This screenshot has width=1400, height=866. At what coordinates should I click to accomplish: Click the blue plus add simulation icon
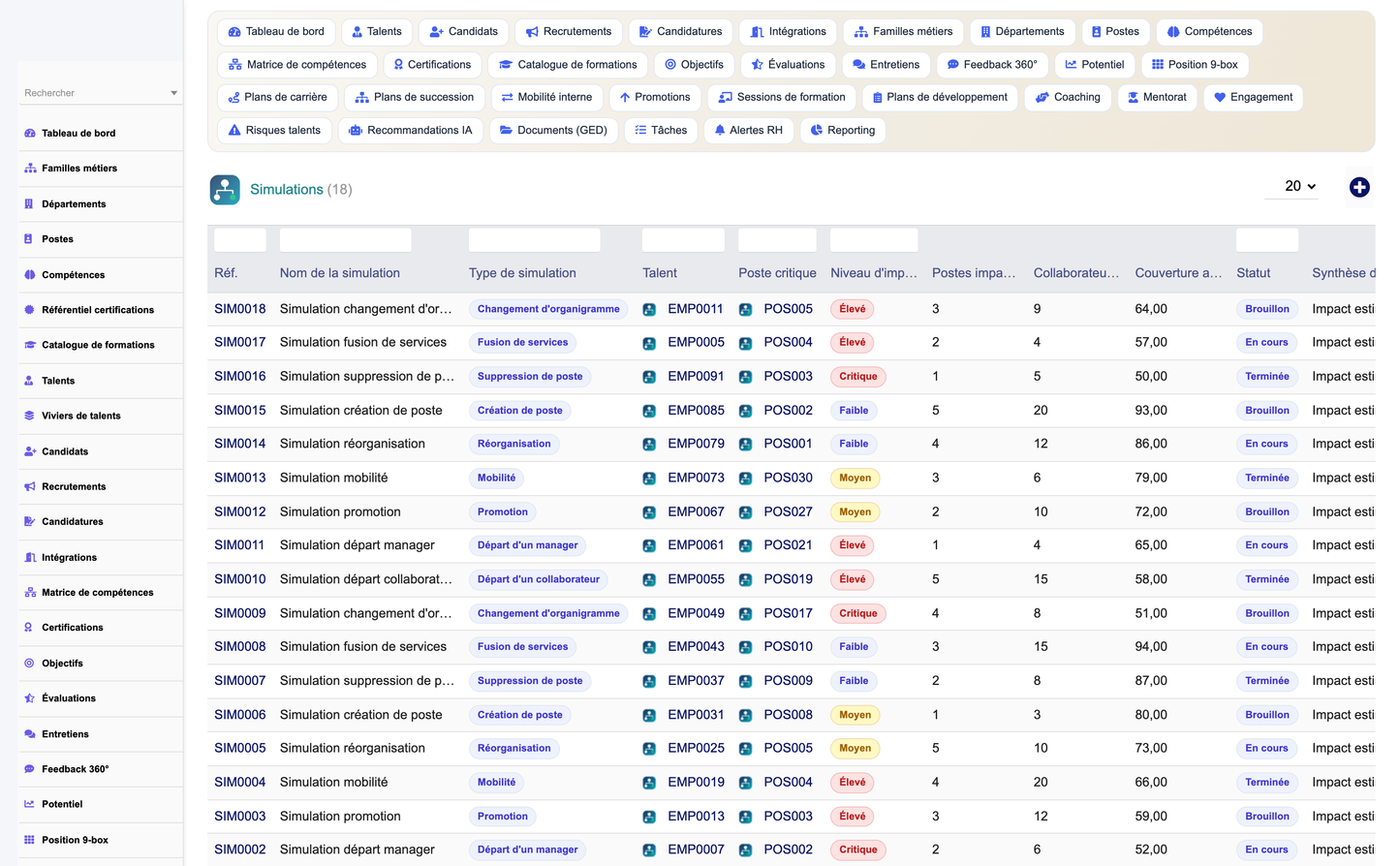click(1359, 187)
